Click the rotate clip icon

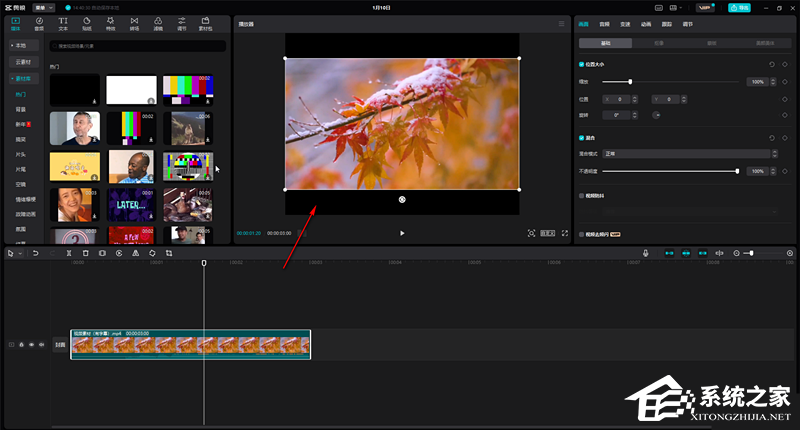pos(152,253)
